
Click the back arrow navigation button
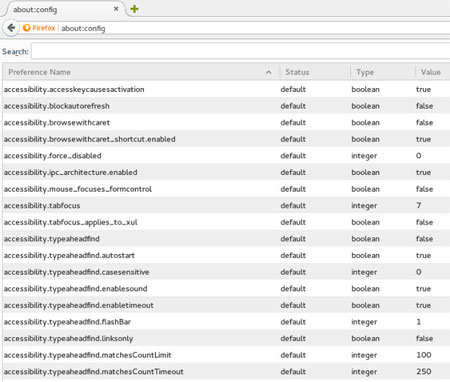tap(12, 28)
